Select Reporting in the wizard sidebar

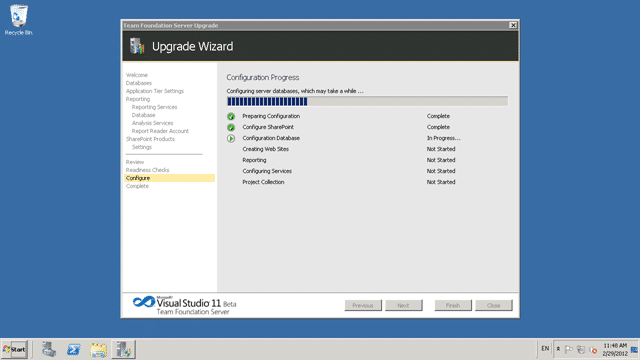[x=138, y=99]
